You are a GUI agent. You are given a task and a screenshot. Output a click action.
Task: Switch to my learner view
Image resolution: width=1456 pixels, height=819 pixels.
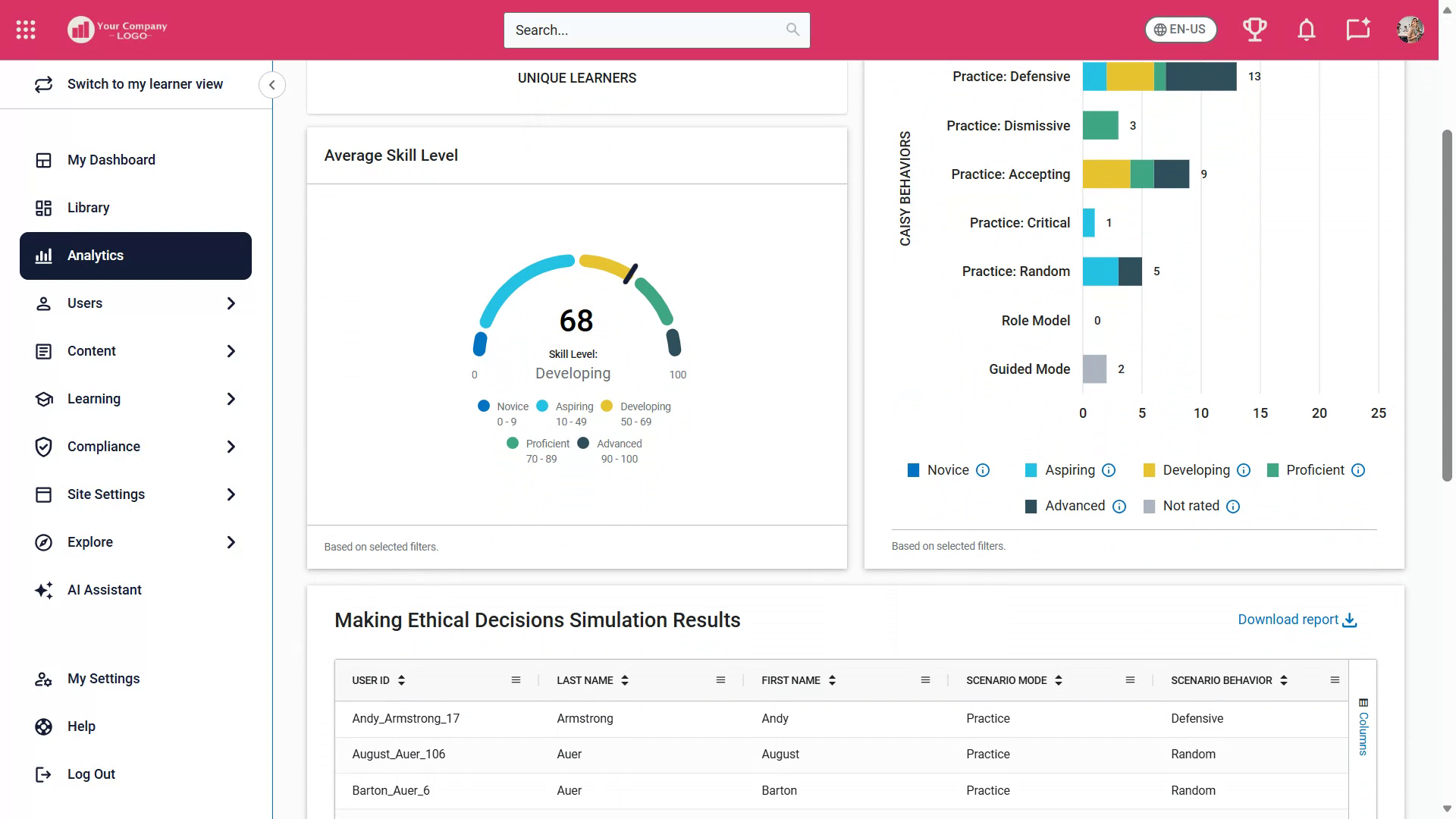click(144, 84)
